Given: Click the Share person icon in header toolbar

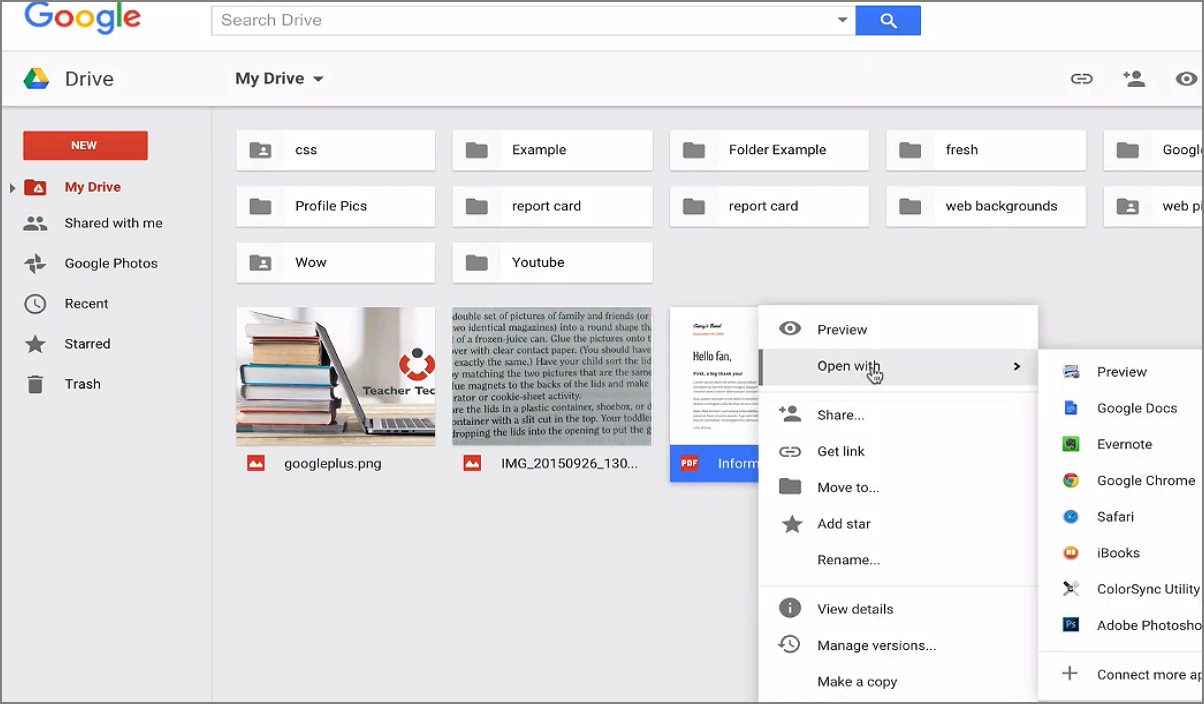Looking at the screenshot, I should (x=1134, y=78).
